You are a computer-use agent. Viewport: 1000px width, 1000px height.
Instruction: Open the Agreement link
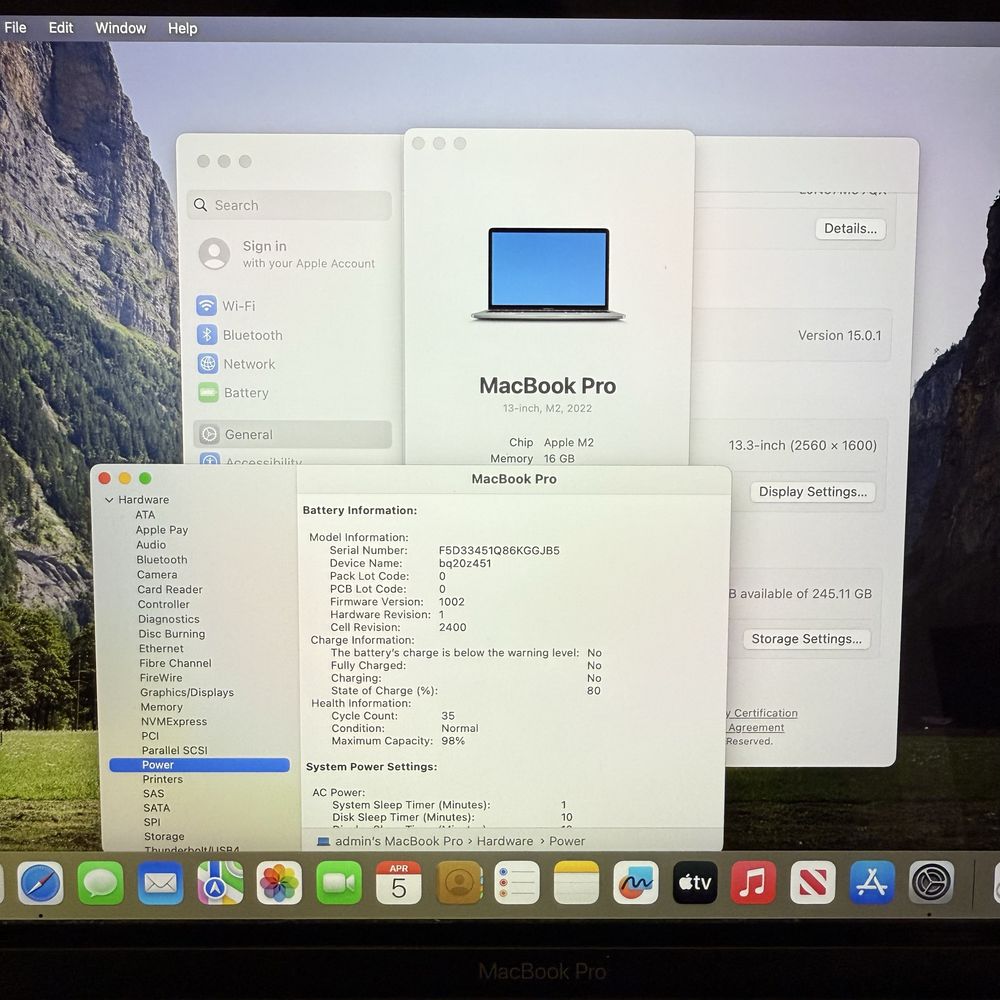(756, 728)
